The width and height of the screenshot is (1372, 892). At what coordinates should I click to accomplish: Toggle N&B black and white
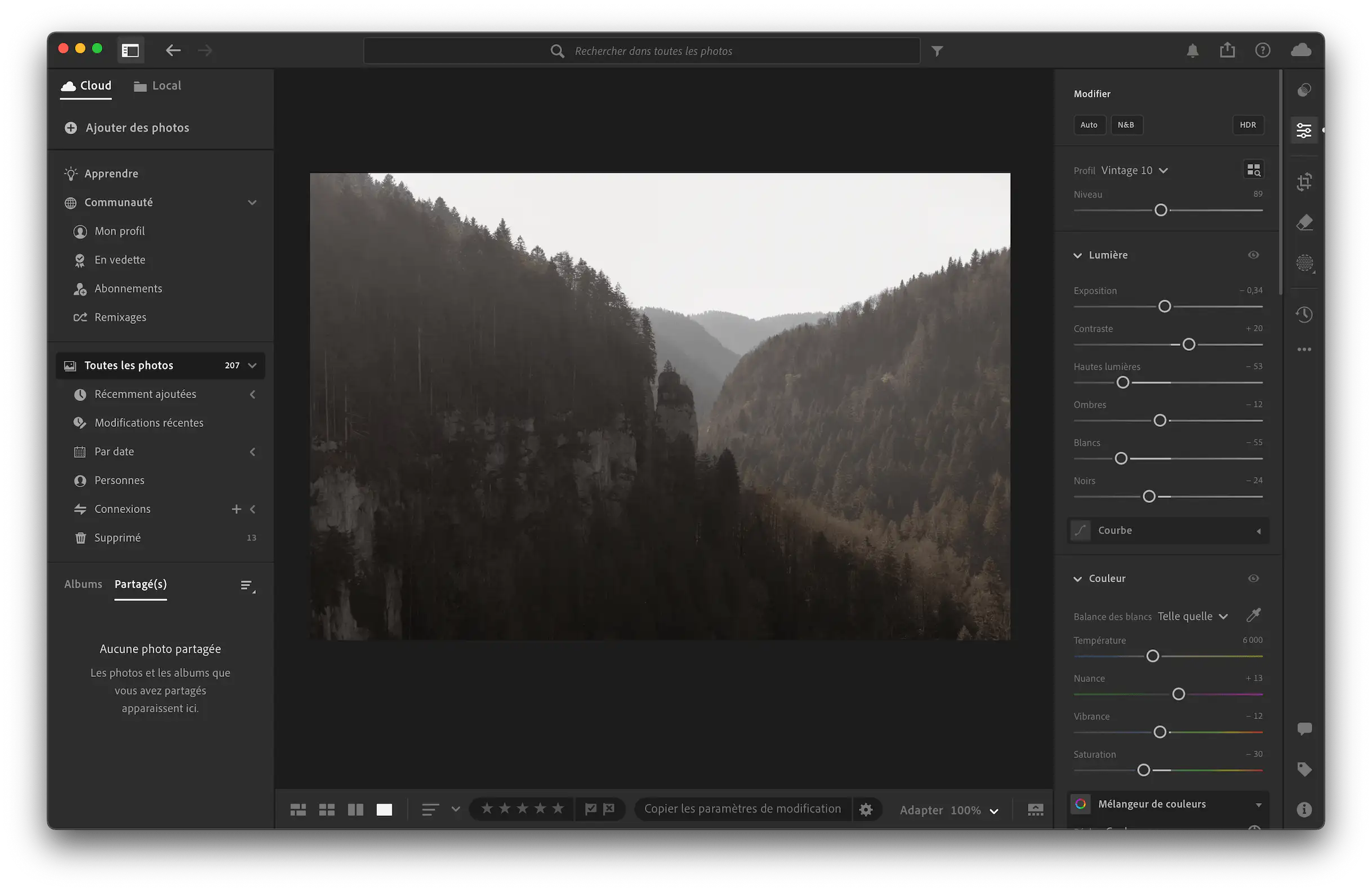(x=1125, y=124)
